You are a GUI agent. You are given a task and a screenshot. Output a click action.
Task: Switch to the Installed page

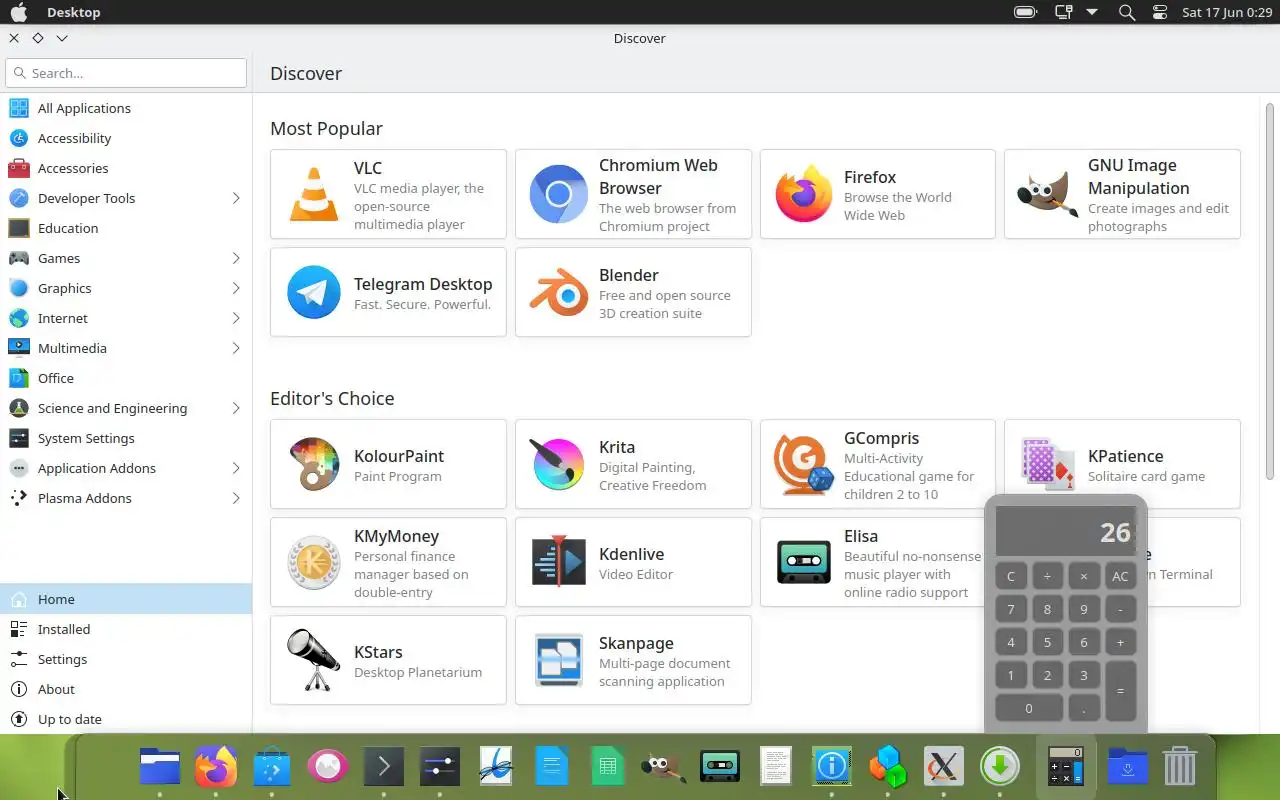point(126,629)
